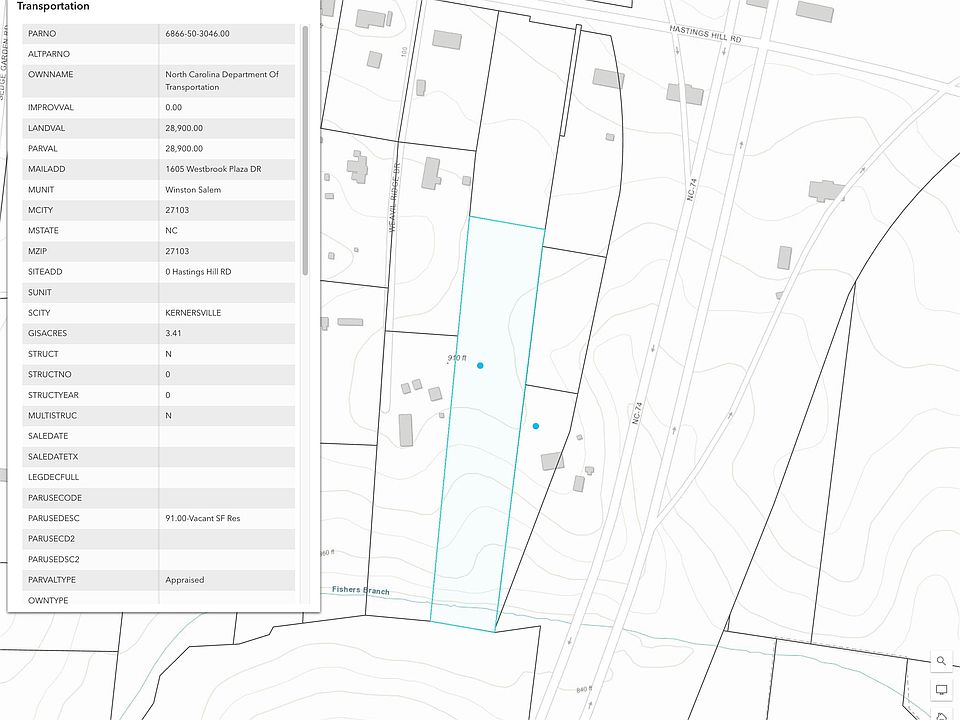Screen dimensions: 960x720
Task: Click the MAILADD 1605 Westbrook Plaza DR value
Action: click(213, 169)
